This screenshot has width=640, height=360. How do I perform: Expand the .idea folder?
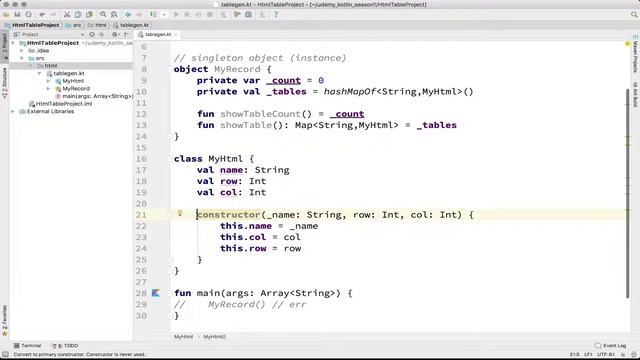coord(22,51)
